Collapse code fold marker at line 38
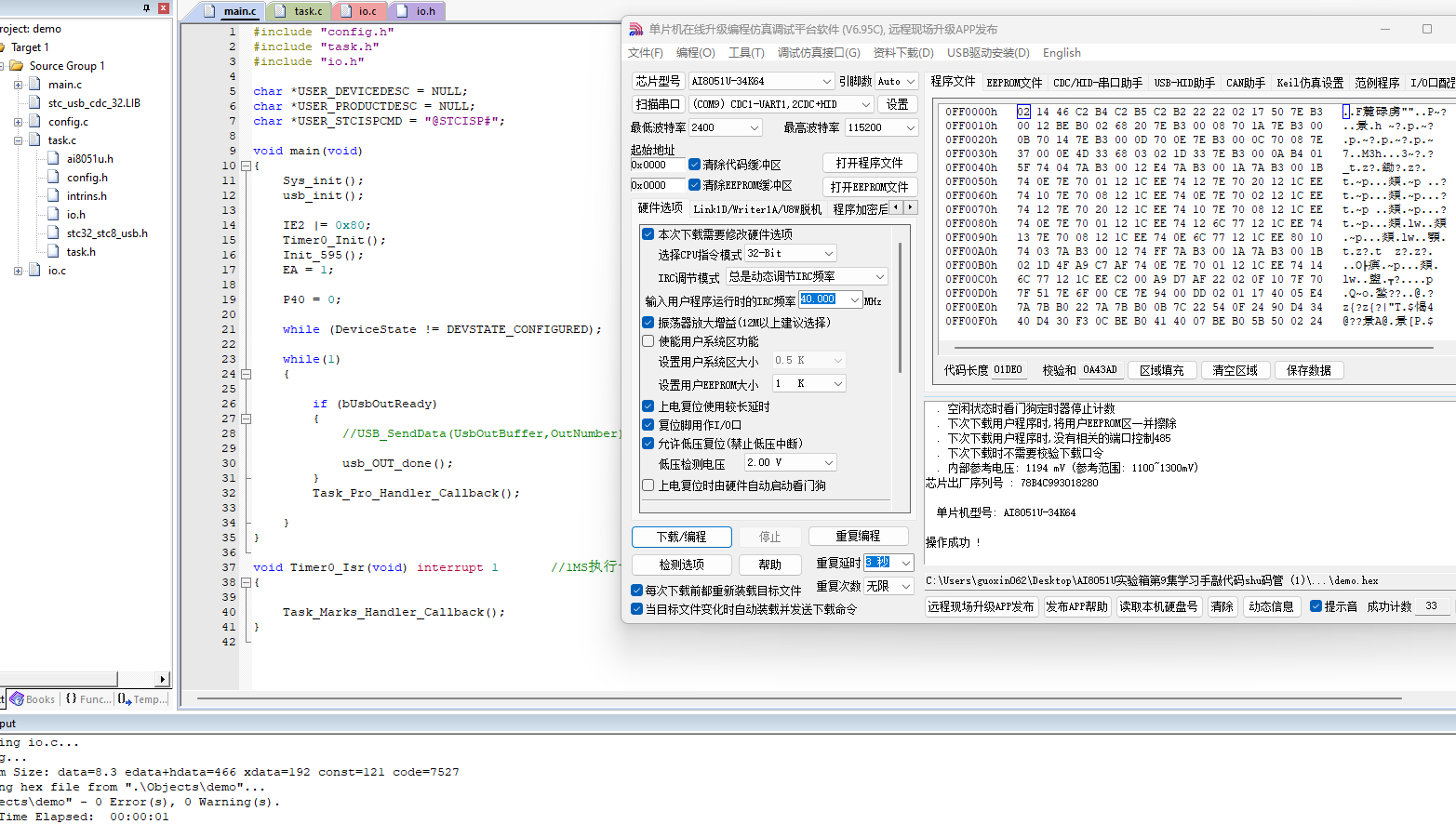 [246, 582]
